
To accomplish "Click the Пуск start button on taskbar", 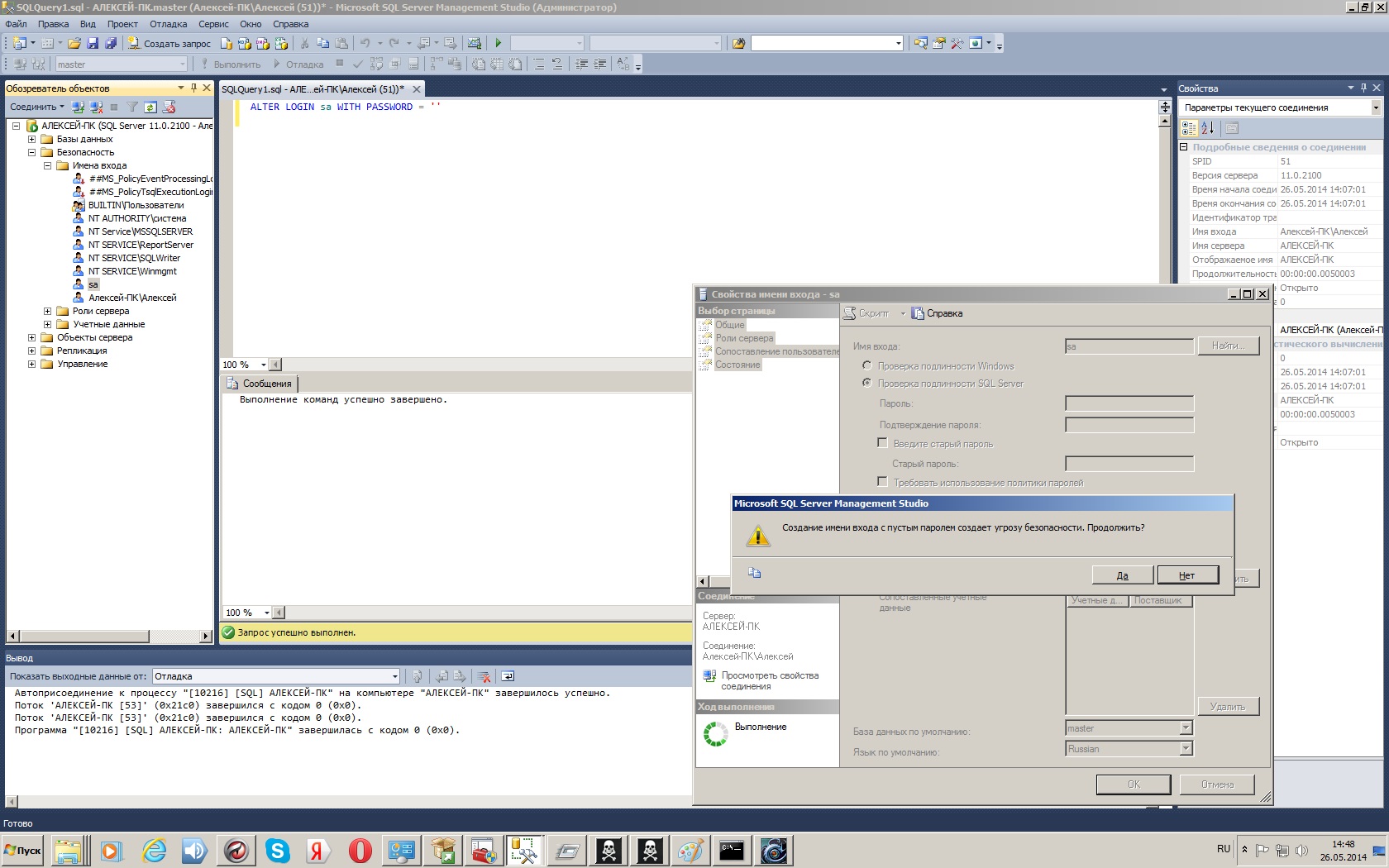I will (23, 850).
